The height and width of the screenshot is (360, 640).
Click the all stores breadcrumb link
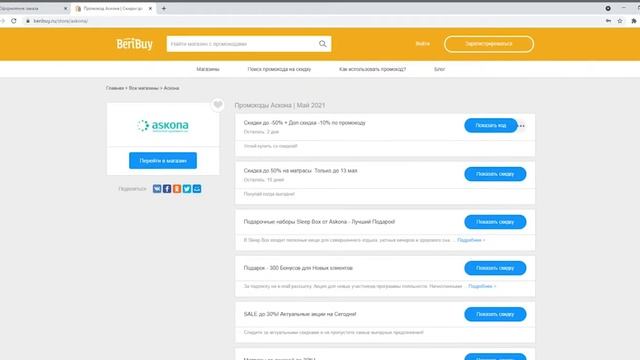[x=144, y=88]
